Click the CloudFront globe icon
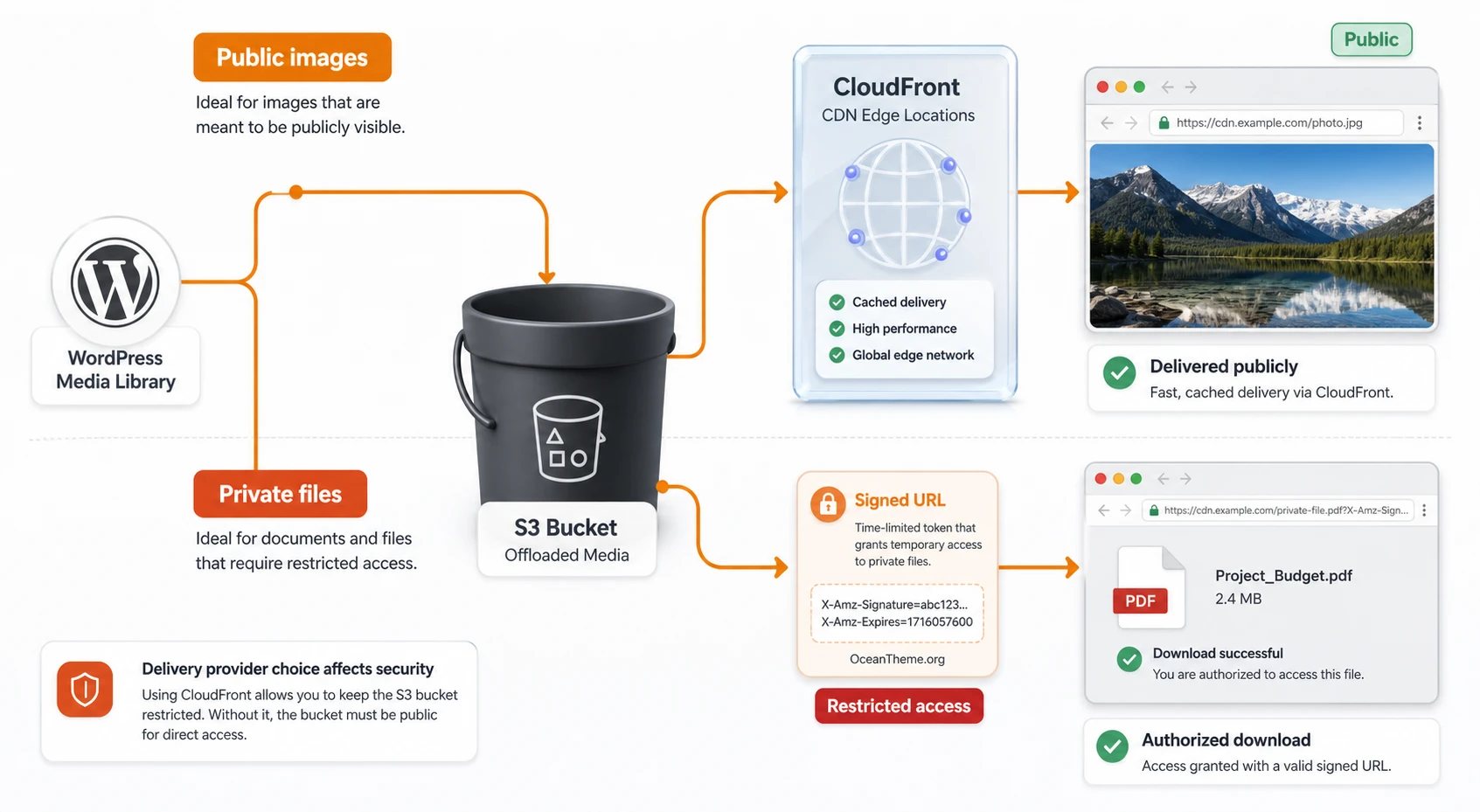The height and width of the screenshot is (812, 1480). point(906,205)
